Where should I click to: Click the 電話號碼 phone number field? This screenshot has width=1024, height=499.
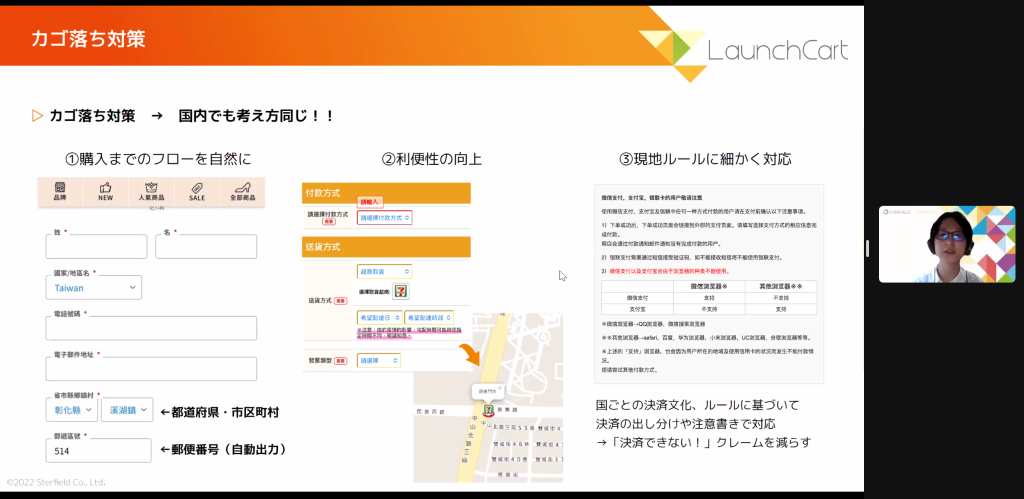[x=150, y=328]
